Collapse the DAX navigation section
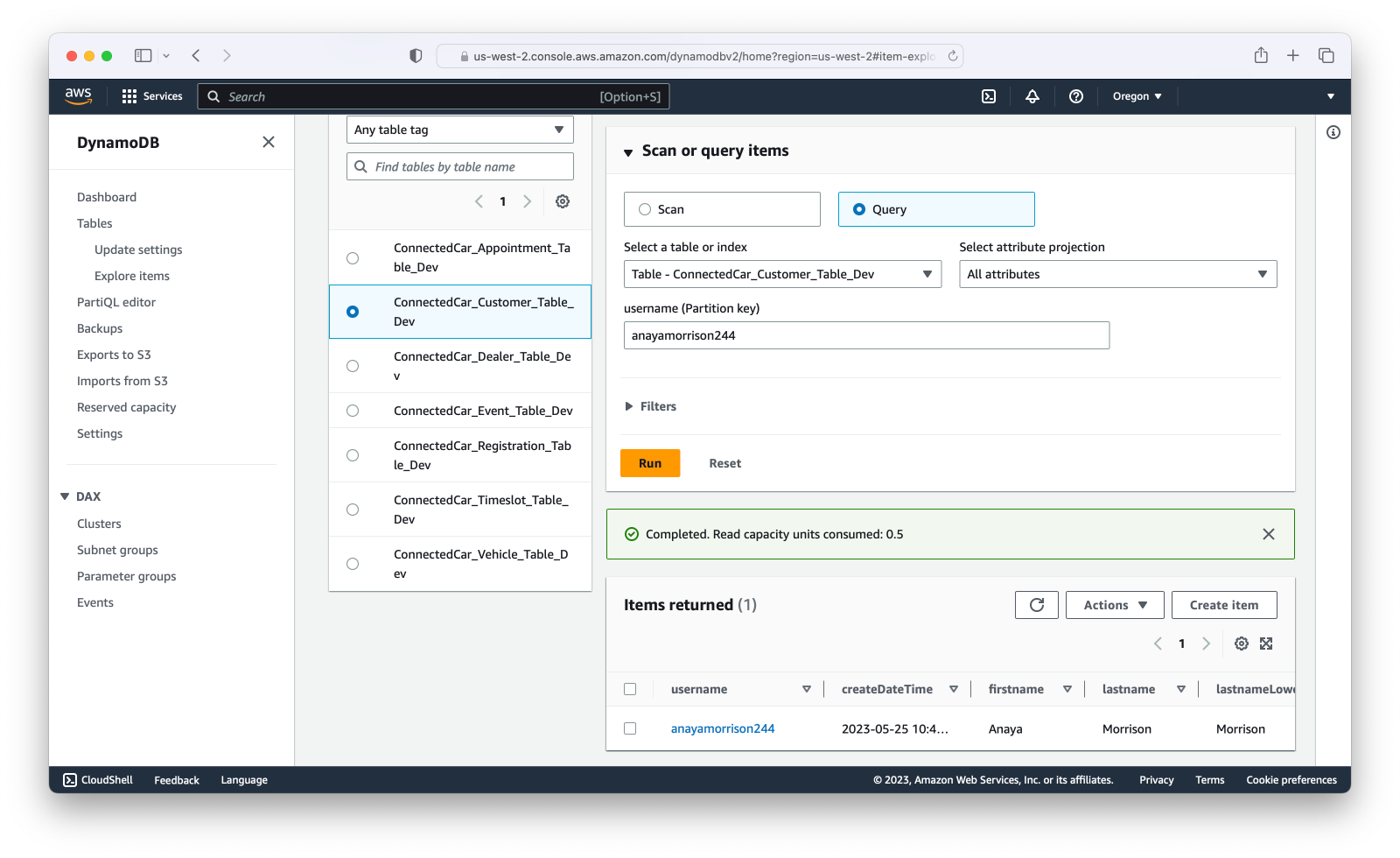 tap(65, 496)
